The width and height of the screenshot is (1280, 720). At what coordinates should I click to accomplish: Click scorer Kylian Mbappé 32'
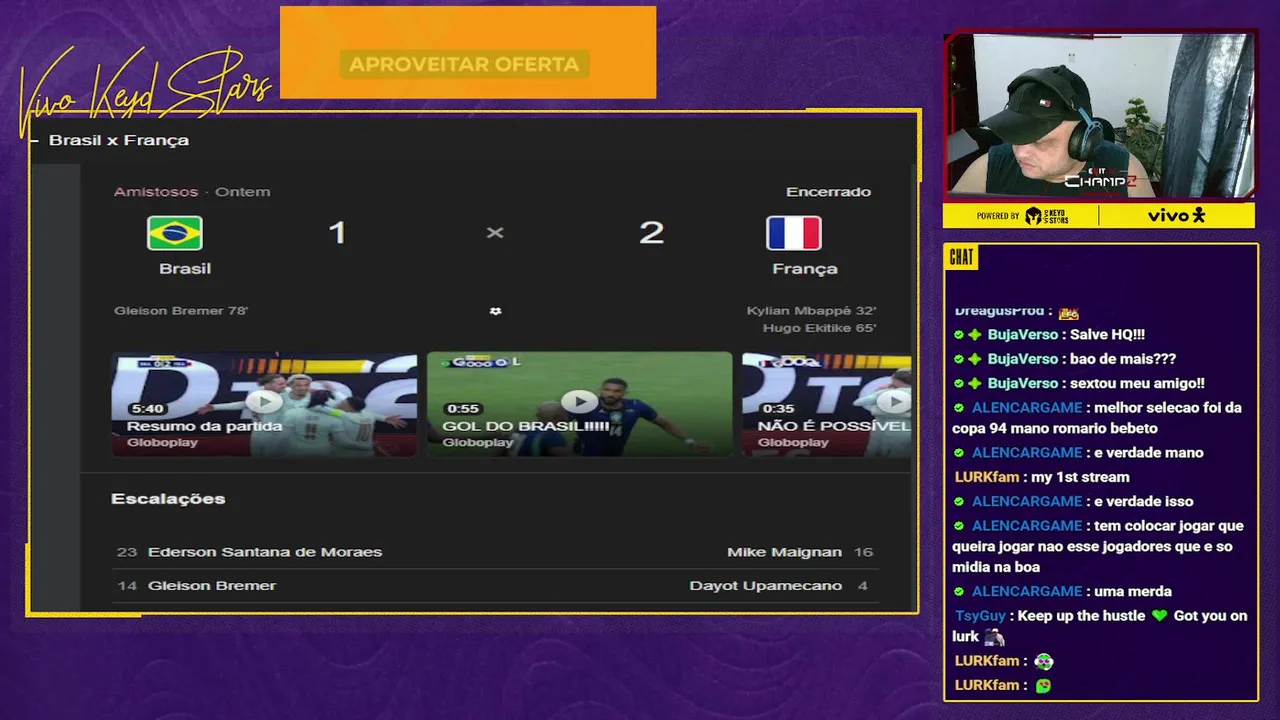[x=811, y=311]
